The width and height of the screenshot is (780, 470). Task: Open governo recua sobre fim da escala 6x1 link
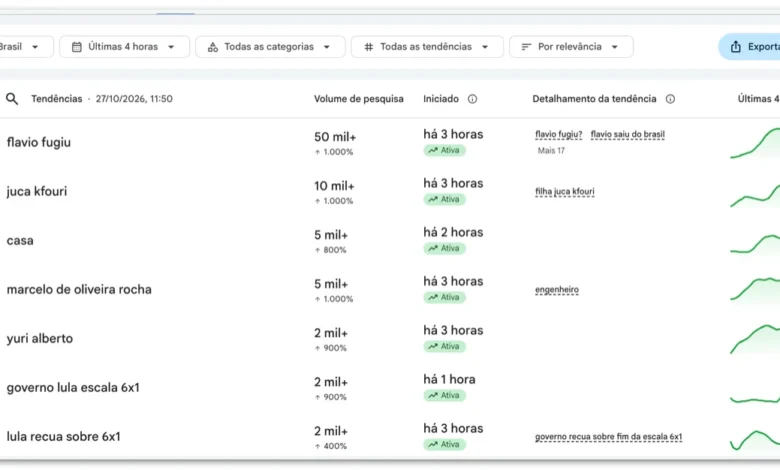[608, 437]
